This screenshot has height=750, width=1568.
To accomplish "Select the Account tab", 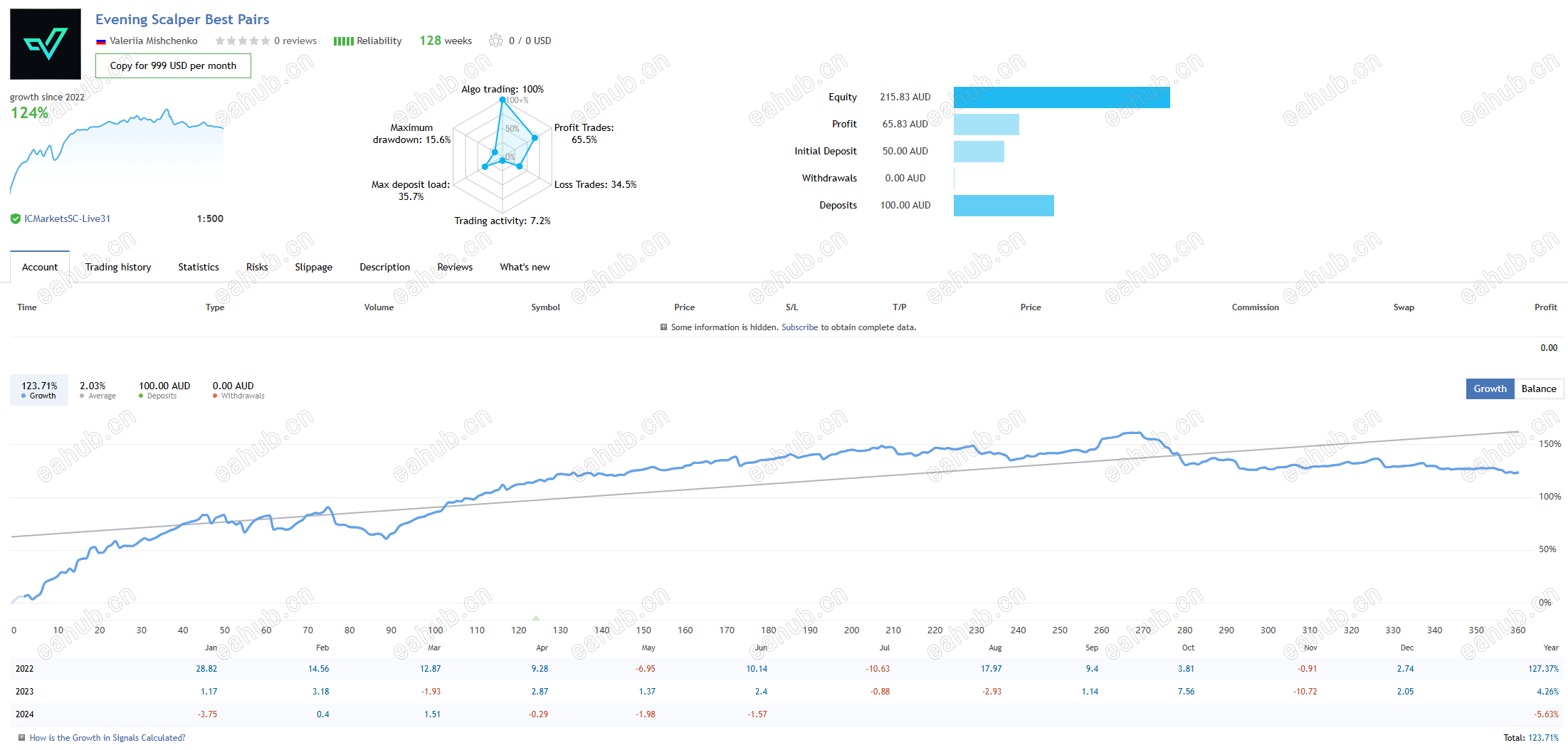I will pos(40,267).
